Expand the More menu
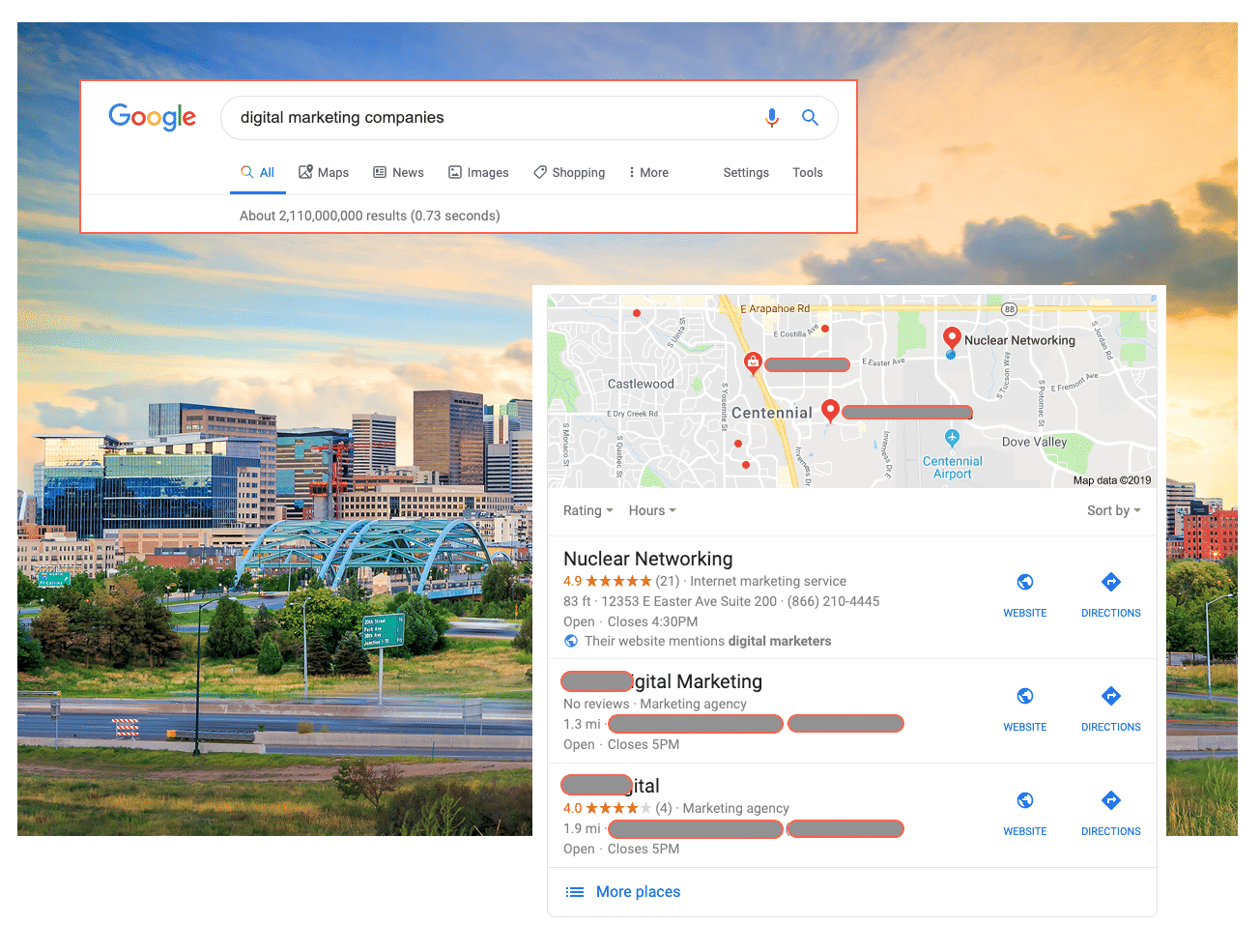The image size is (1260, 952). (x=648, y=172)
